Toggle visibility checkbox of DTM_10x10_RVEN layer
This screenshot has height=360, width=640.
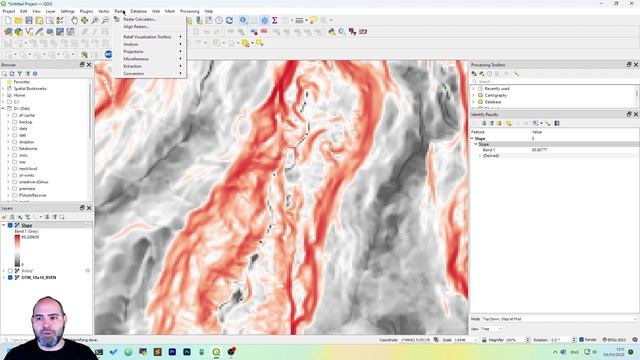tap(10, 278)
